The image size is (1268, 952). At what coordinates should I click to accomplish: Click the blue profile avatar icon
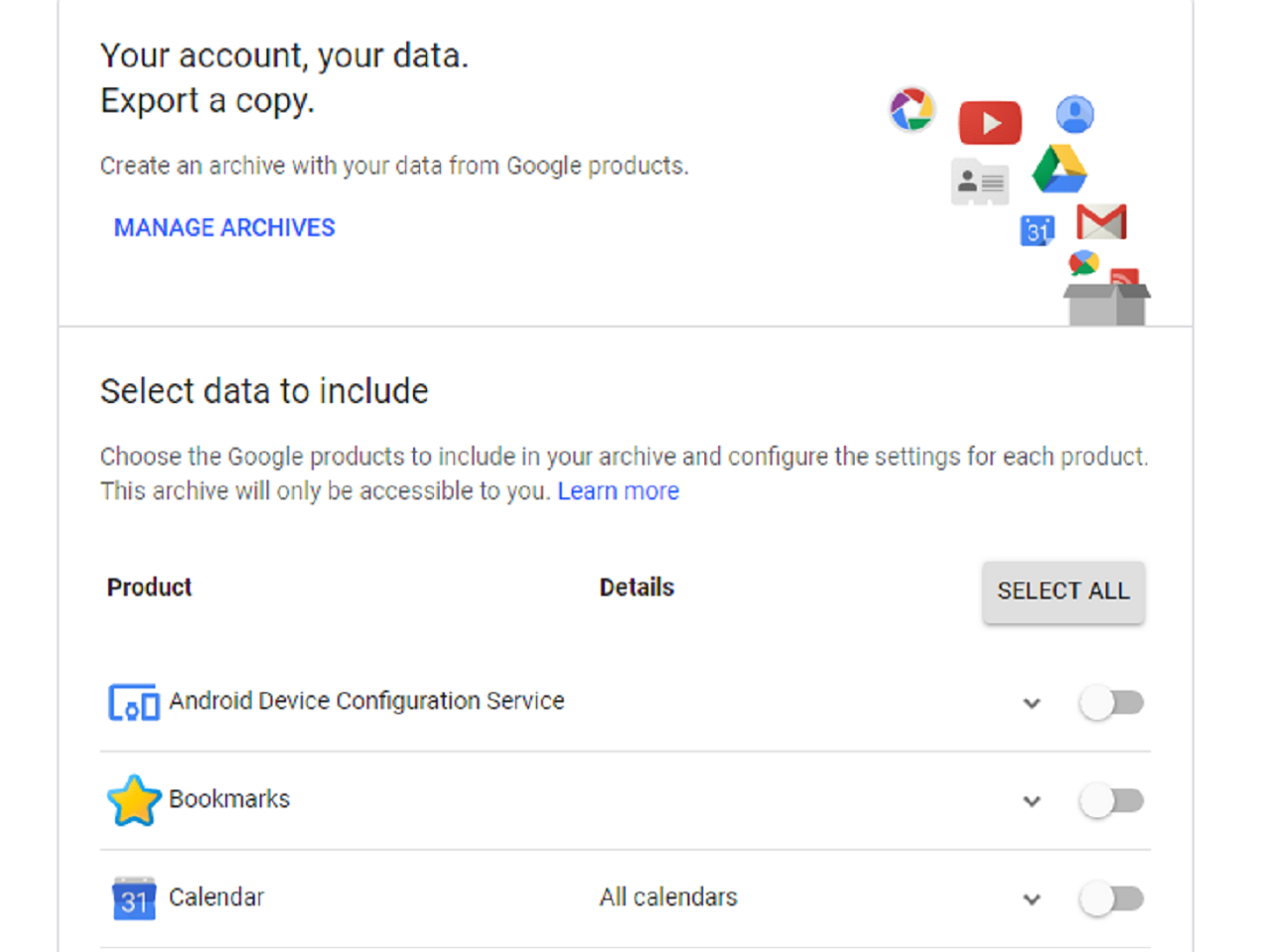(1075, 114)
